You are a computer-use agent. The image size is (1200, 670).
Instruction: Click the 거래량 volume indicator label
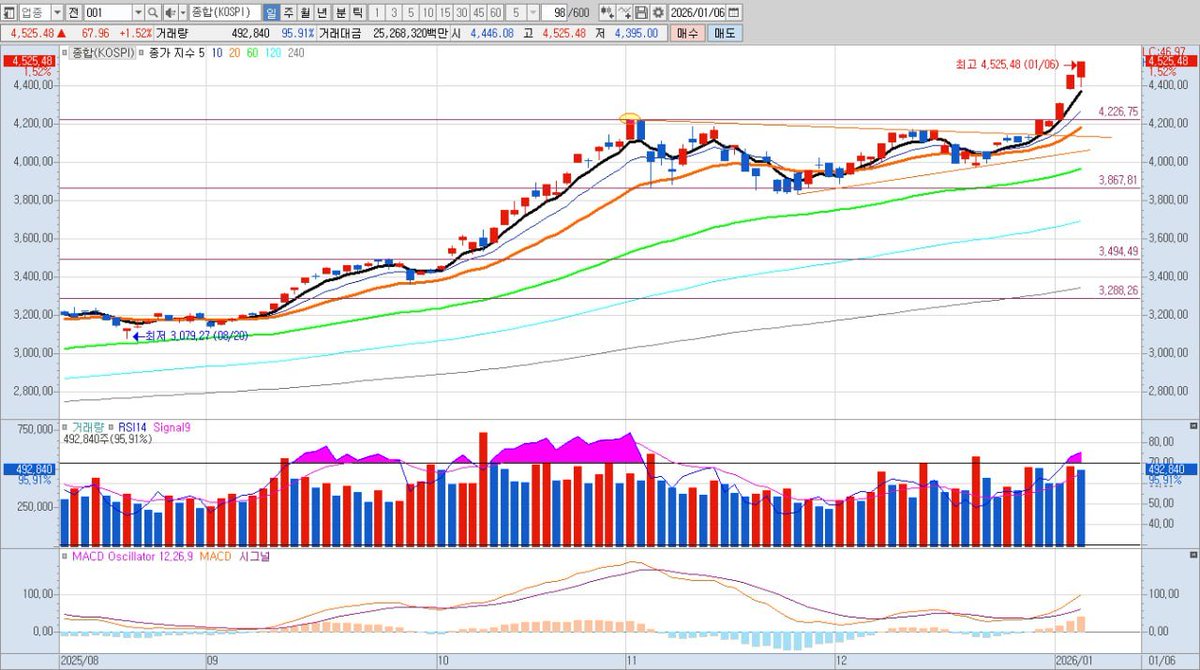[x=87, y=426]
